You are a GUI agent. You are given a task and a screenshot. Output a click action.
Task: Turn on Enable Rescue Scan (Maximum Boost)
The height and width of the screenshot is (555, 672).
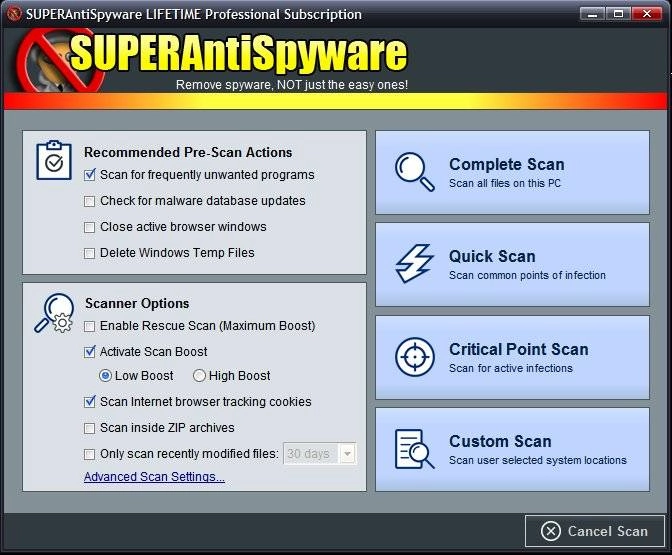pyautogui.click(x=90, y=327)
